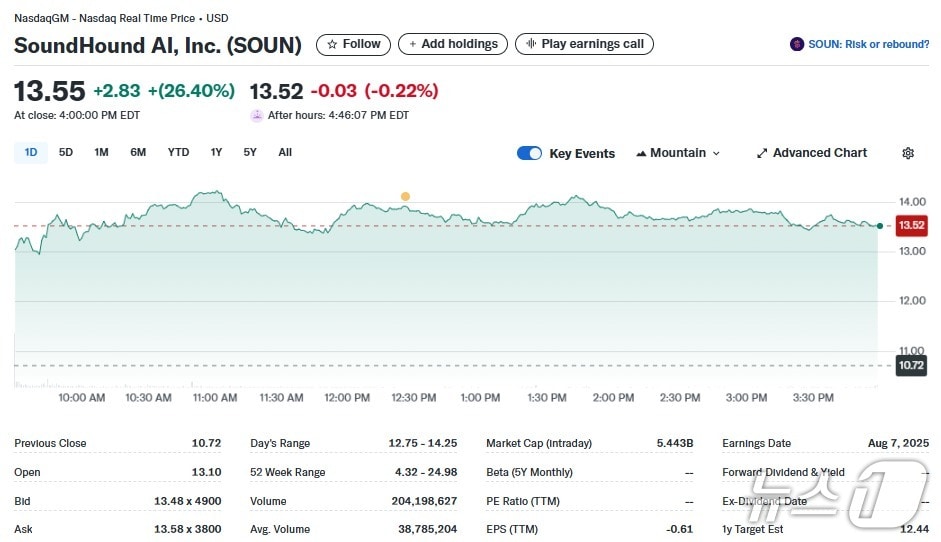Select the 5D time range tab

(66, 152)
